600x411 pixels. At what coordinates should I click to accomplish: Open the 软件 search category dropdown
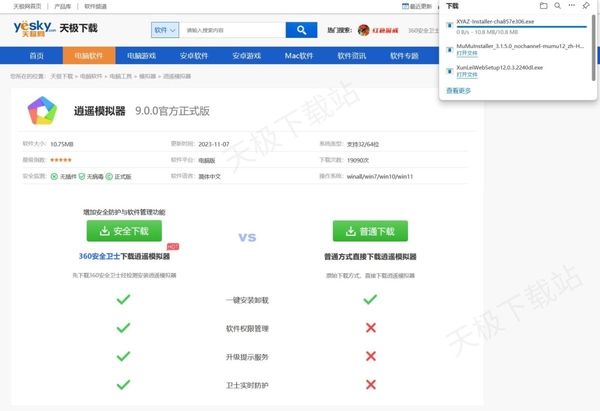point(165,30)
